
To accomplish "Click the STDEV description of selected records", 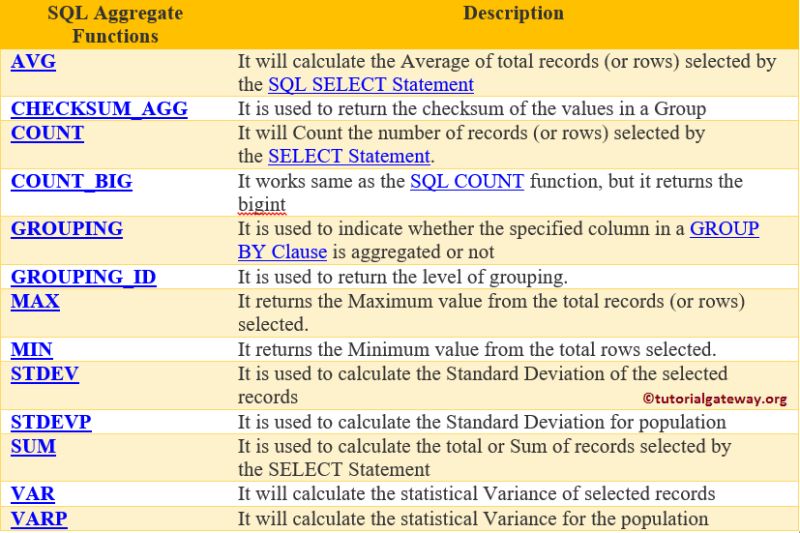I will [483, 385].
